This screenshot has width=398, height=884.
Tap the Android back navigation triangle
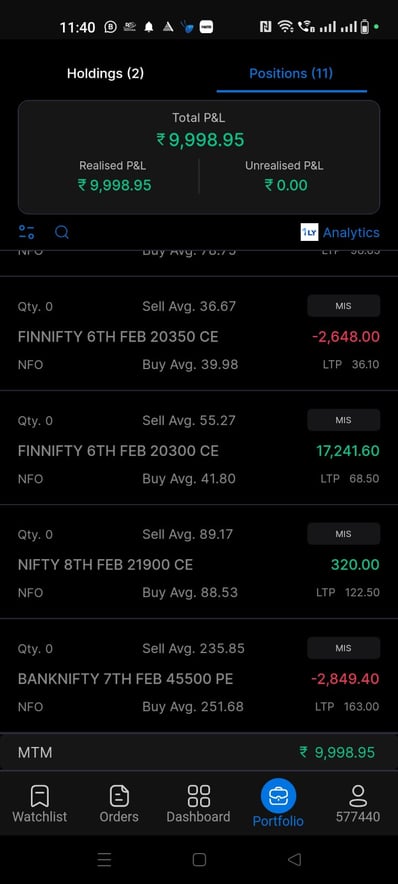coord(294,859)
